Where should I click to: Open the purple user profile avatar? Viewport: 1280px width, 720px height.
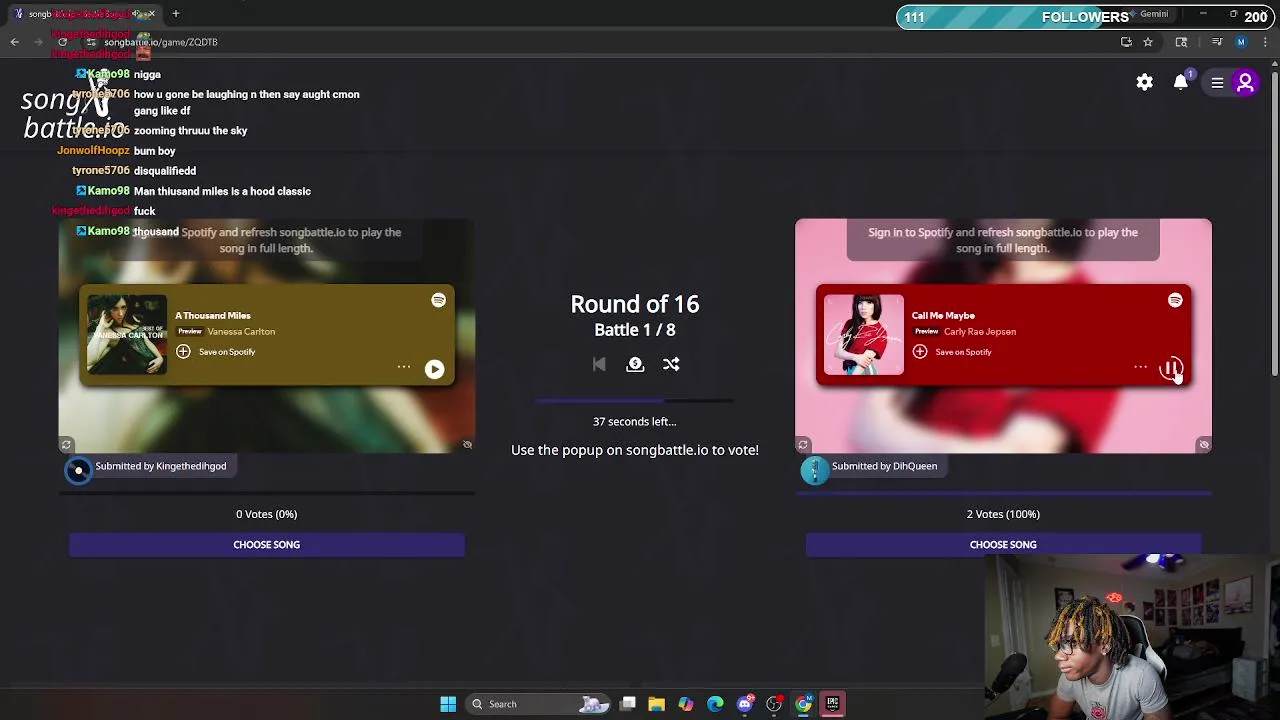coord(1245,83)
